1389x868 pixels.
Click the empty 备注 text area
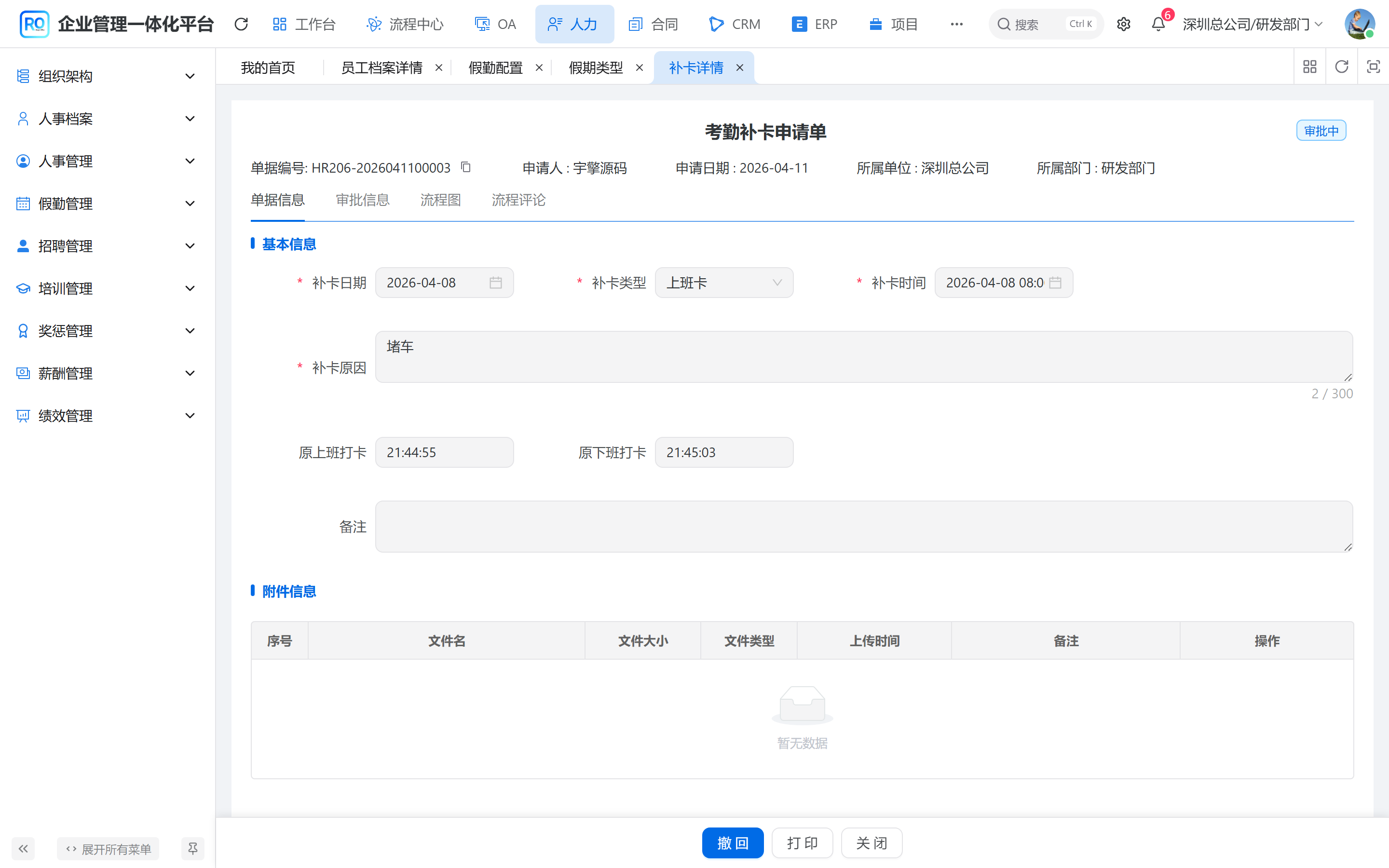coord(864,527)
